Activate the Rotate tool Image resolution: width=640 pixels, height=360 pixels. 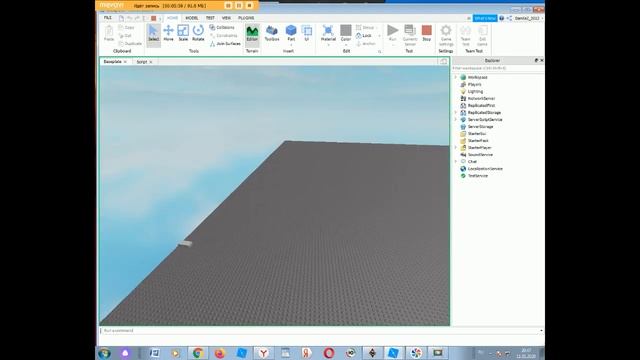click(x=198, y=33)
